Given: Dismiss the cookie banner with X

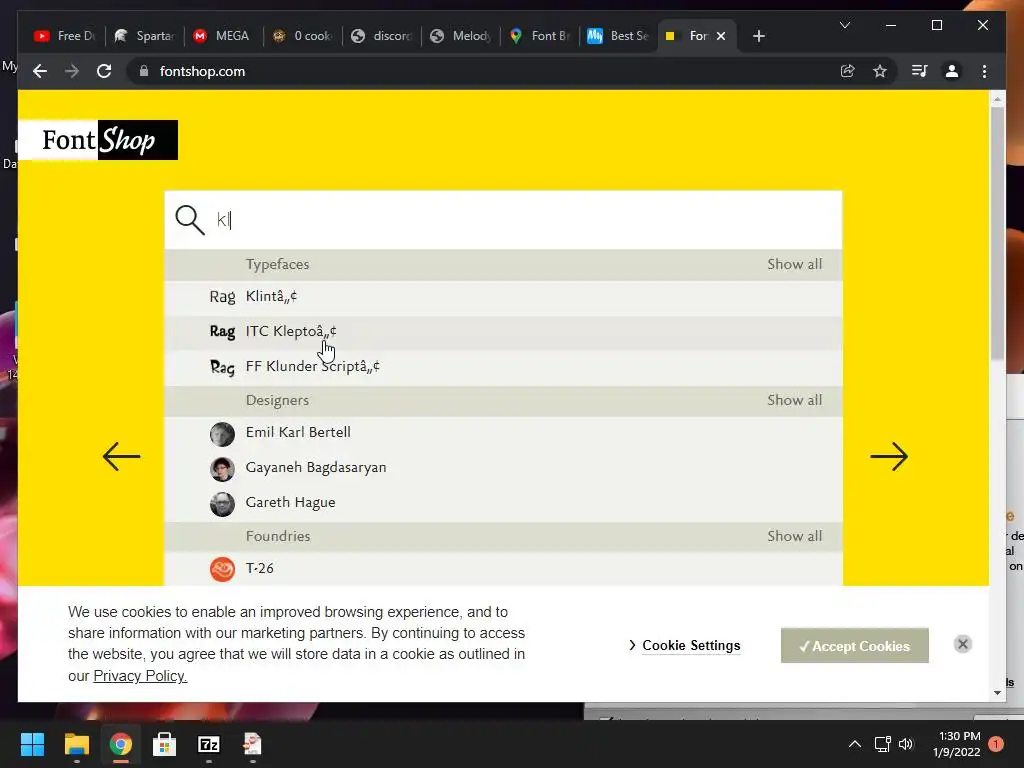Looking at the screenshot, I should 963,645.
